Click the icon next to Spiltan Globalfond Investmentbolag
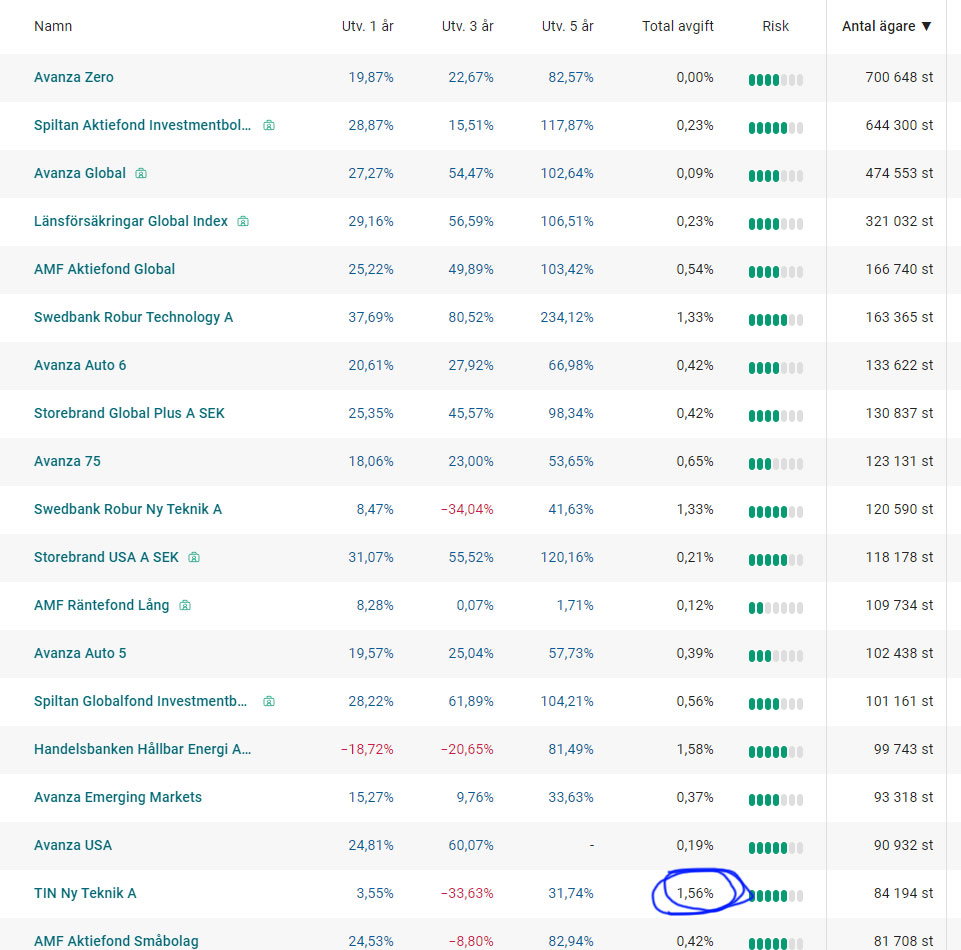The image size is (961, 950). pyautogui.click(x=268, y=702)
